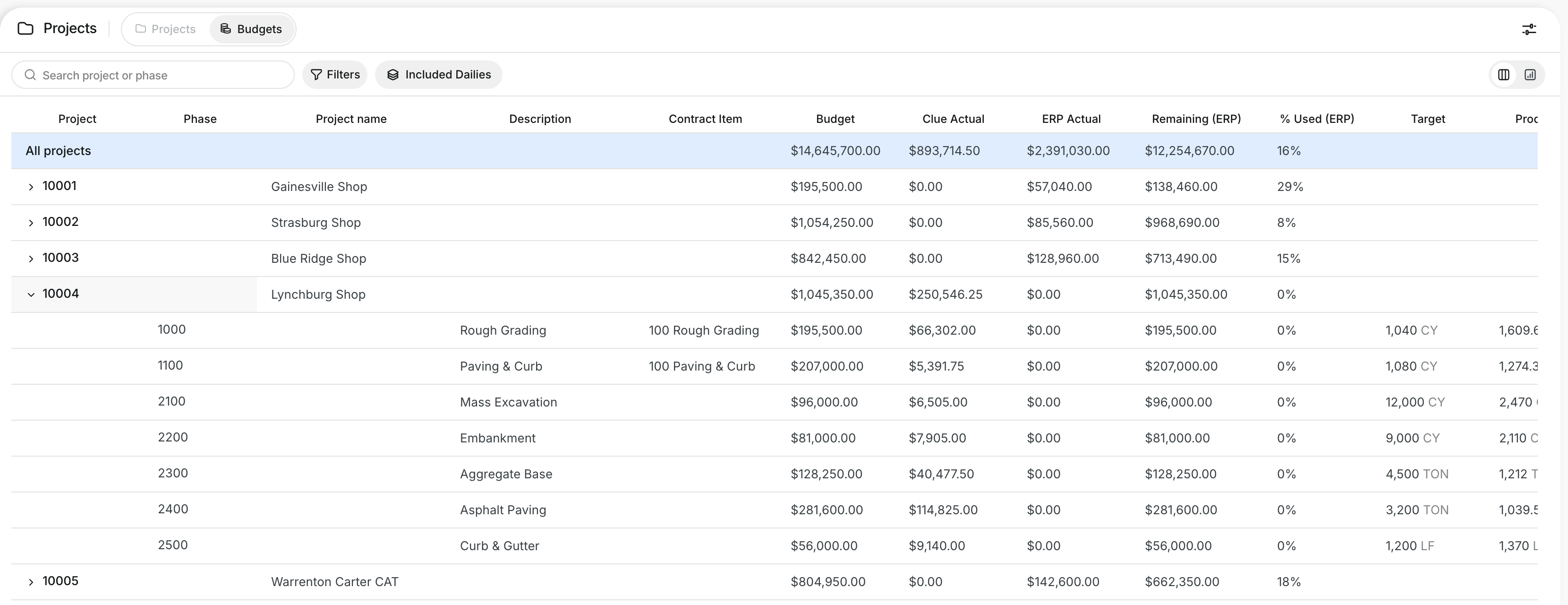
Task: Click the $114,825.00 Clue Actual value
Action: tap(943, 510)
